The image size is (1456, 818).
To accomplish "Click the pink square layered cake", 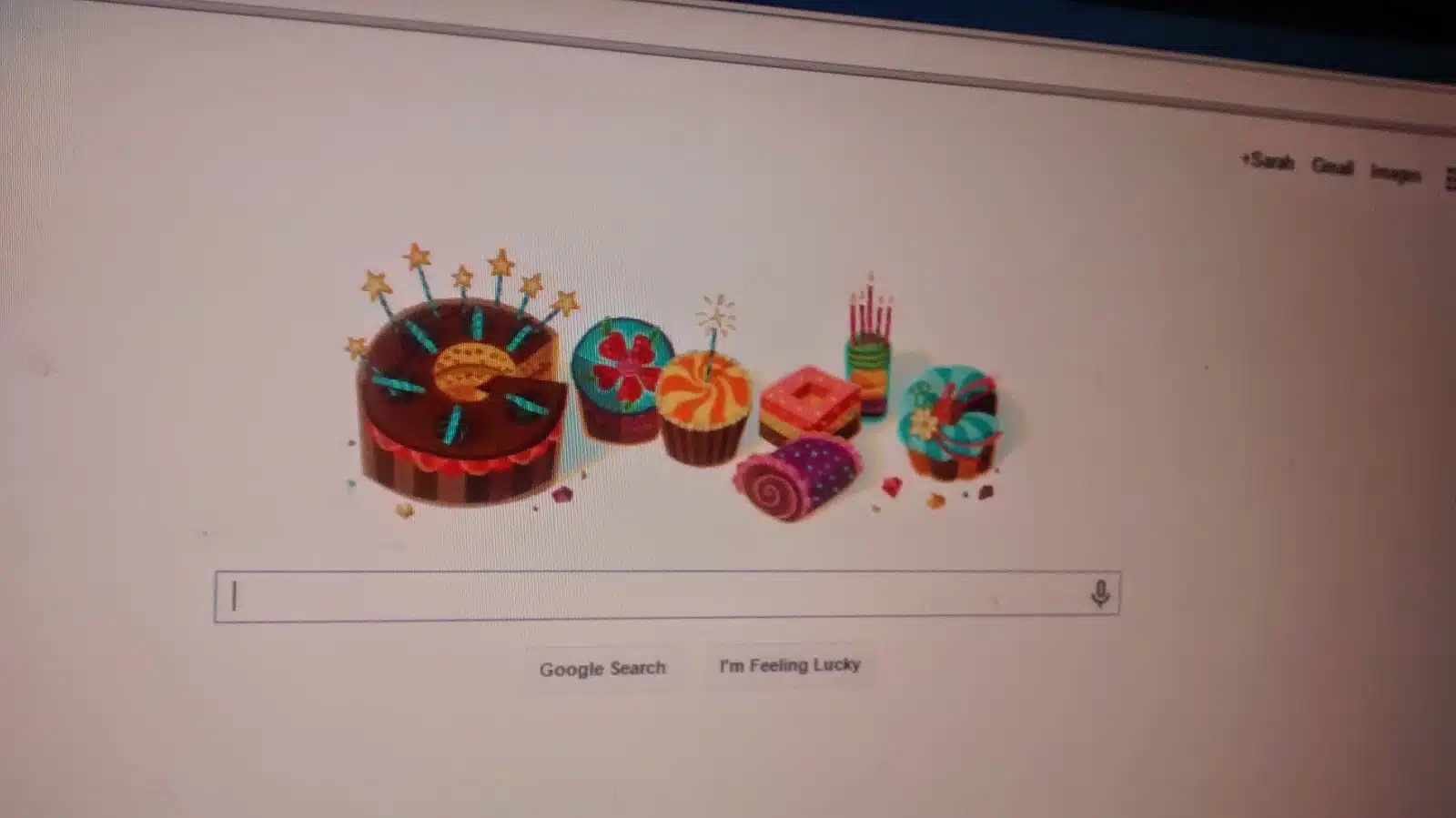I will pyautogui.click(x=810, y=403).
